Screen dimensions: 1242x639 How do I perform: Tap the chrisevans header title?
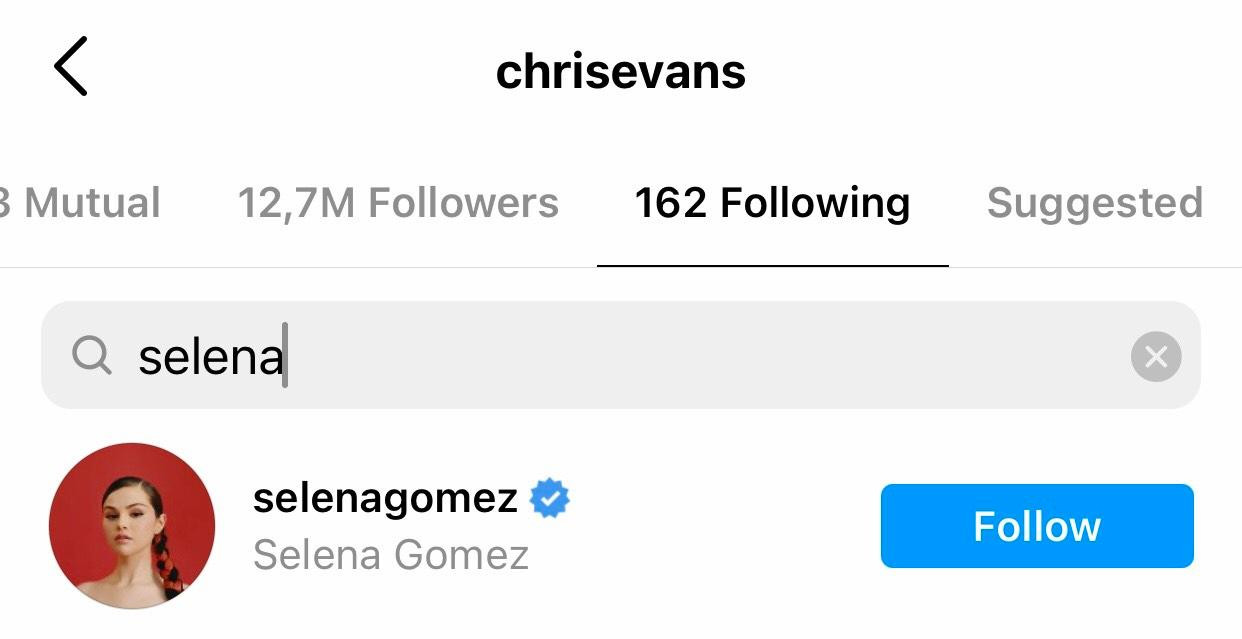coord(621,72)
